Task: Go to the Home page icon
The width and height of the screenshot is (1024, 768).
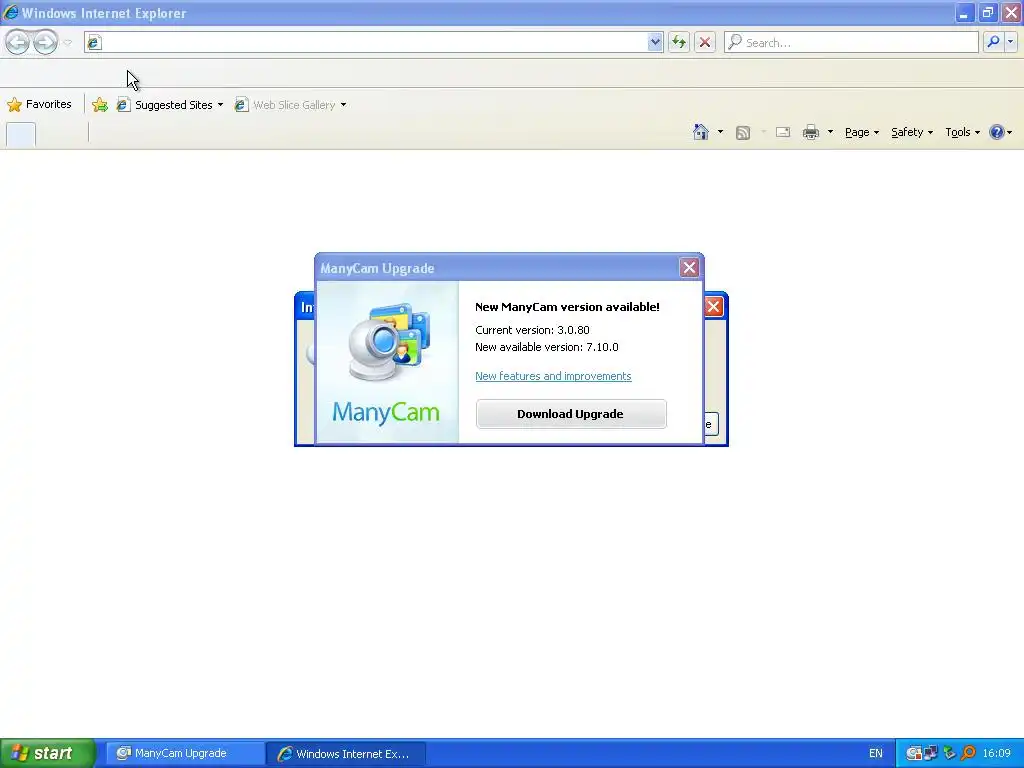Action: pyautogui.click(x=701, y=132)
